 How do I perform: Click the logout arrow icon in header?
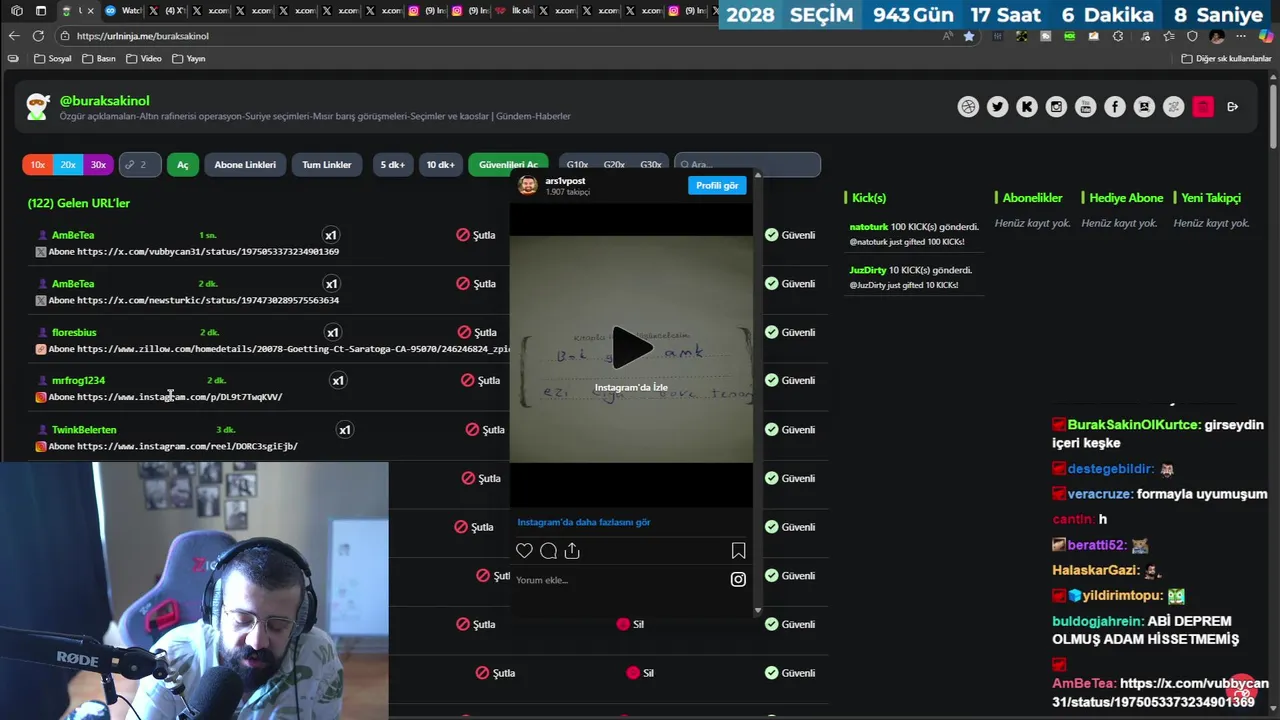pos(1232,107)
